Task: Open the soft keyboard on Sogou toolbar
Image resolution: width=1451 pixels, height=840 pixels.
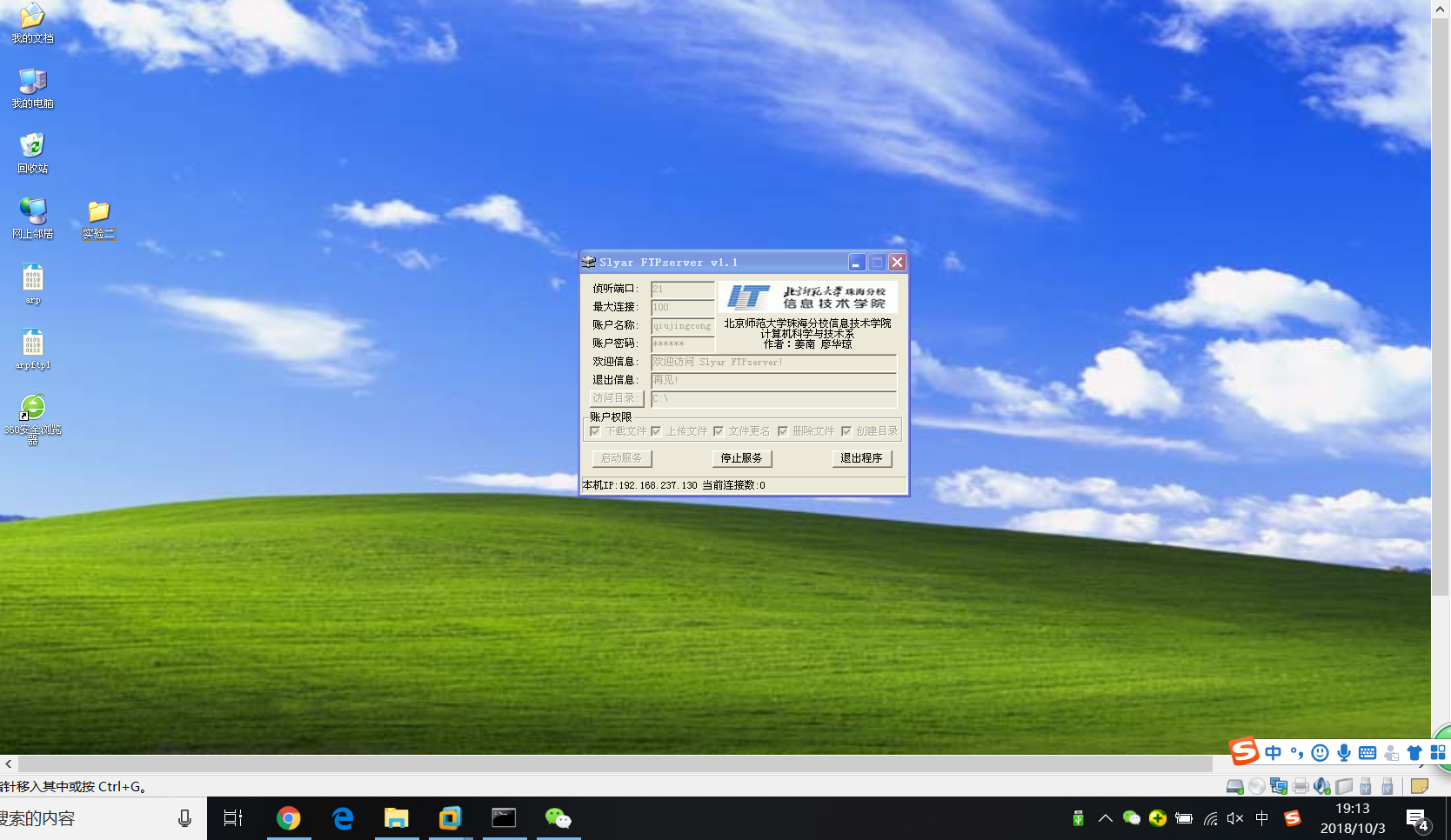Action: point(1367,753)
